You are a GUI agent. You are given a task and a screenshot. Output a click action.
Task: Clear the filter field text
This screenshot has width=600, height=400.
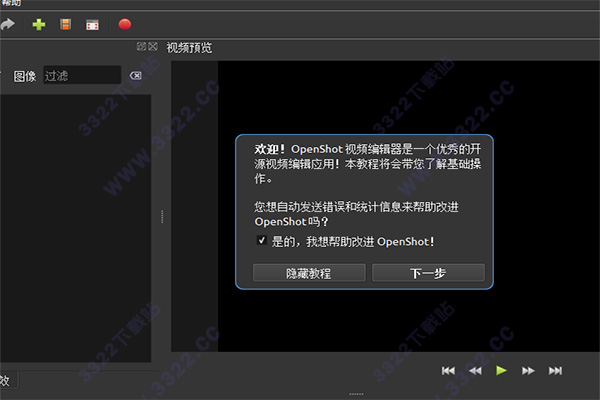(135, 75)
